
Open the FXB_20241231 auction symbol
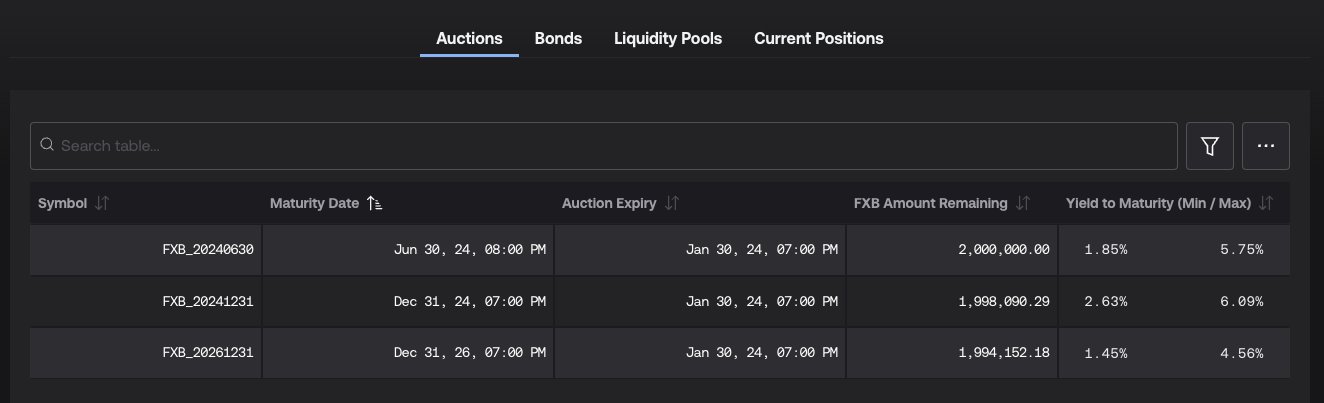point(208,301)
